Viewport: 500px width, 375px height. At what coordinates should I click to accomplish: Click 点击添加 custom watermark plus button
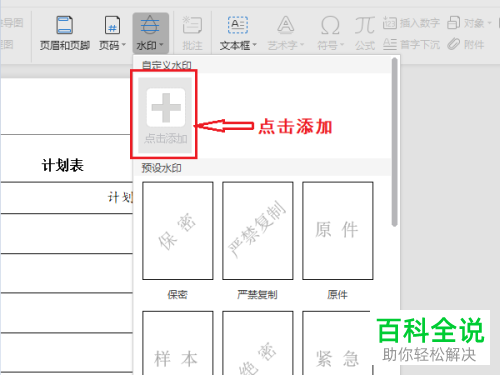[165, 115]
